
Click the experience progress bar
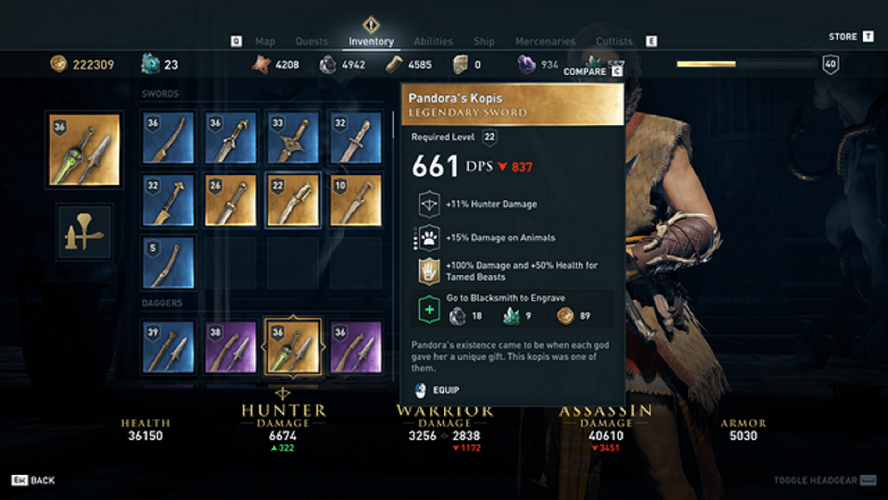(x=746, y=64)
